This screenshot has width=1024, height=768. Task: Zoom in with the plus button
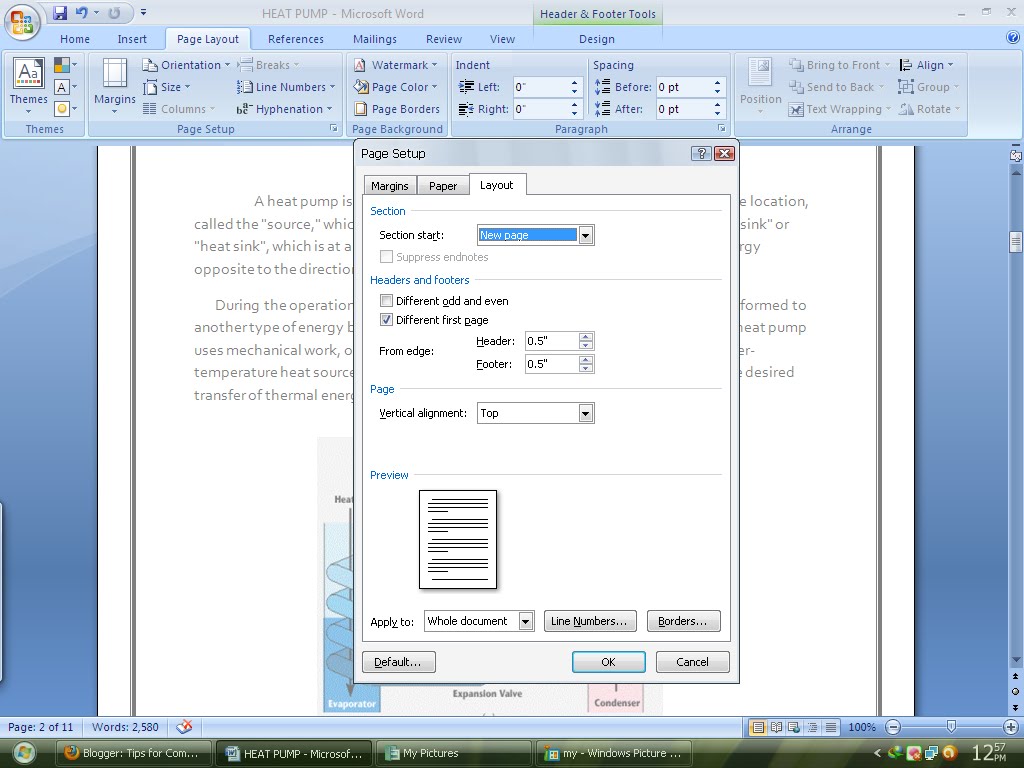coord(1011,727)
